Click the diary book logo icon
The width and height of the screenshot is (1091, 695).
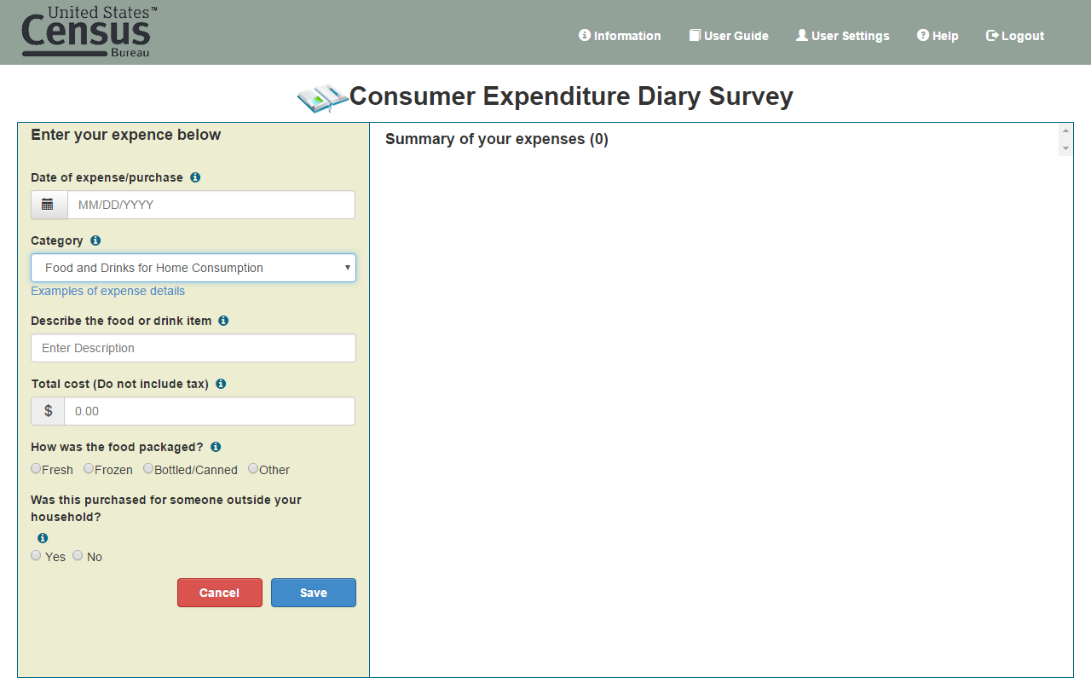coord(323,98)
